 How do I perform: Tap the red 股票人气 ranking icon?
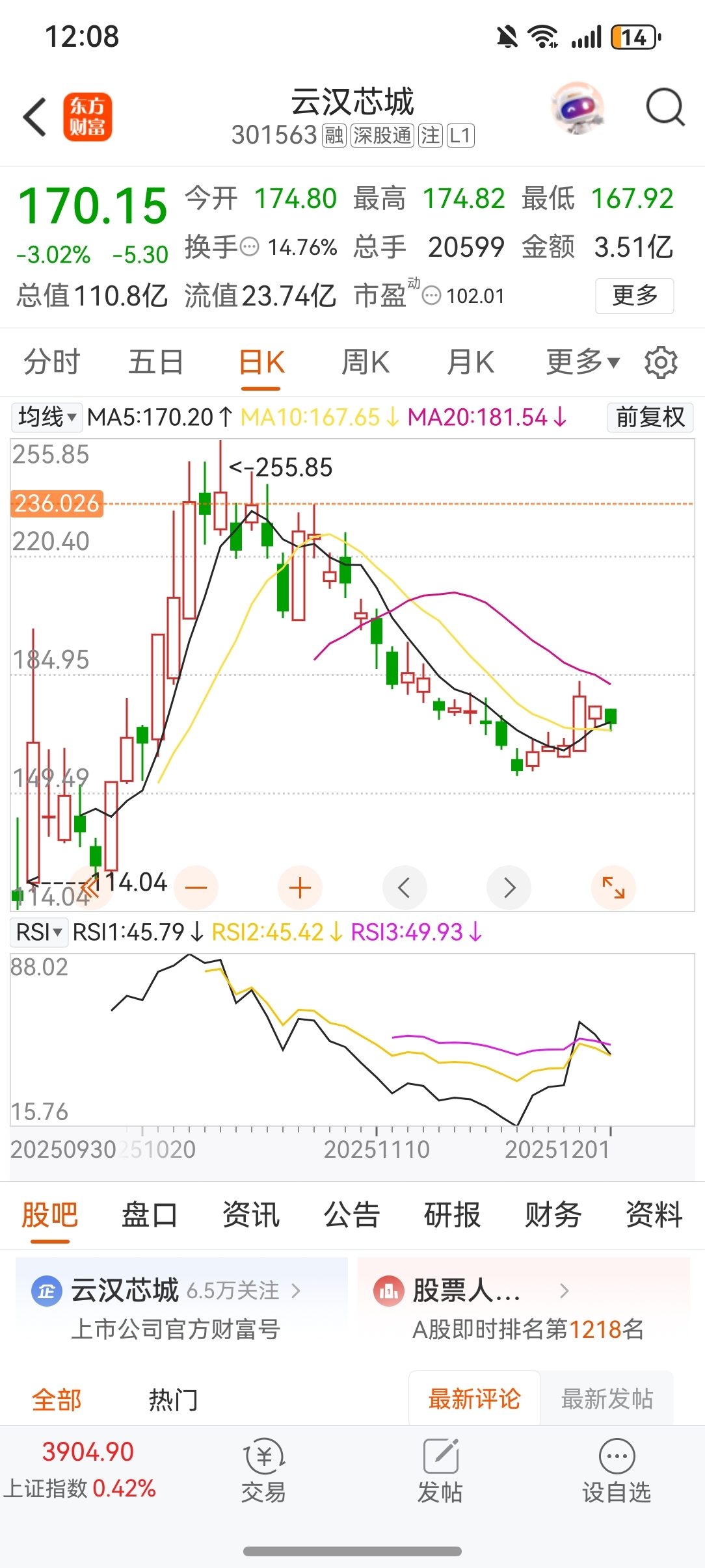[389, 1291]
